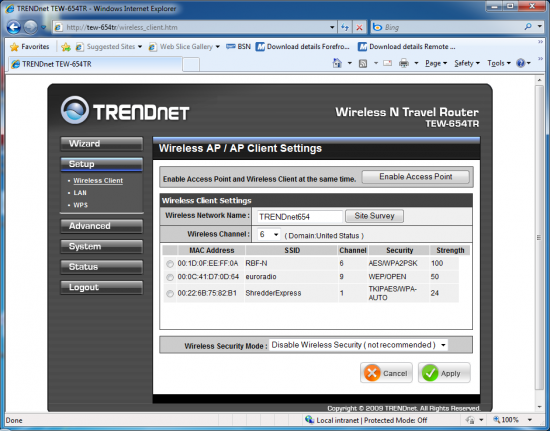Click the orange X icon on Cancel
The width and height of the screenshot is (550, 431).
[372, 373]
